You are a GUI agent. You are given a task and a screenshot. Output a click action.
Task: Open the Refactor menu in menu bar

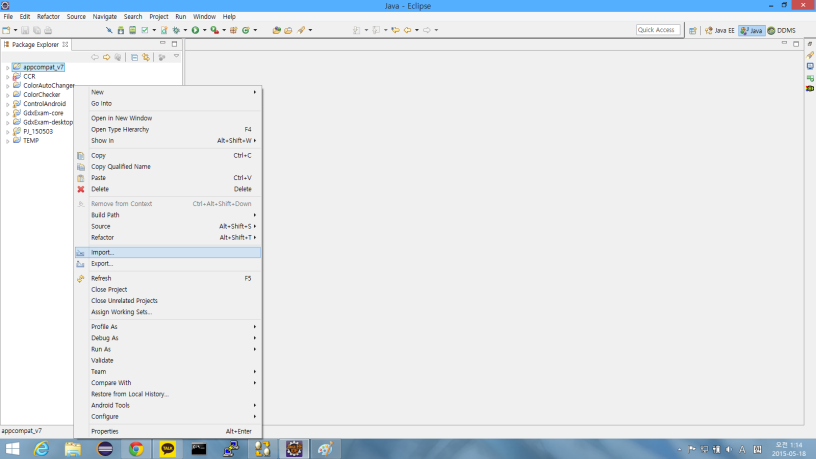[x=48, y=17]
